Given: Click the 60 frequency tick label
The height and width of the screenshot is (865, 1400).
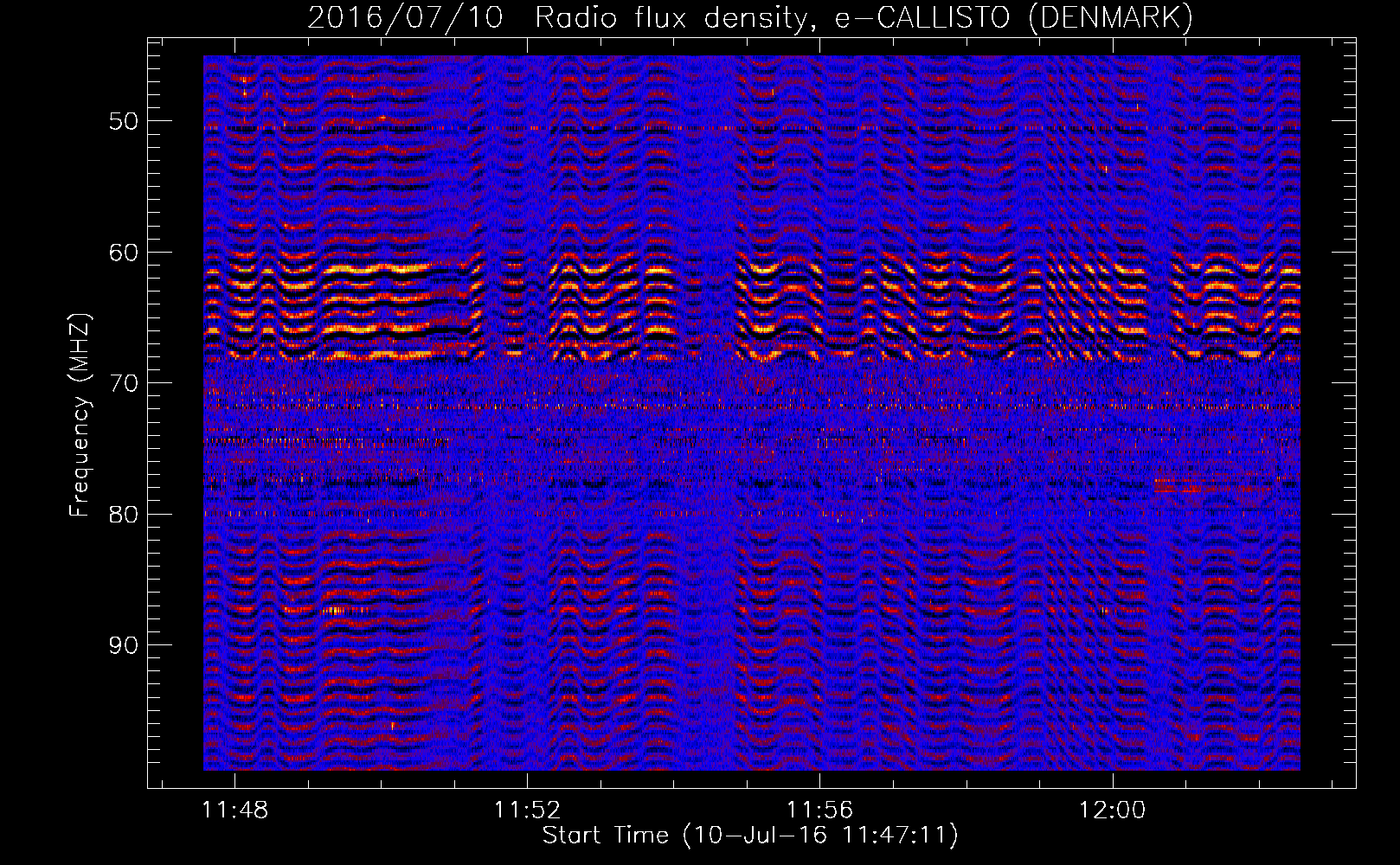Looking at the screenshot, I should [124, 253].
